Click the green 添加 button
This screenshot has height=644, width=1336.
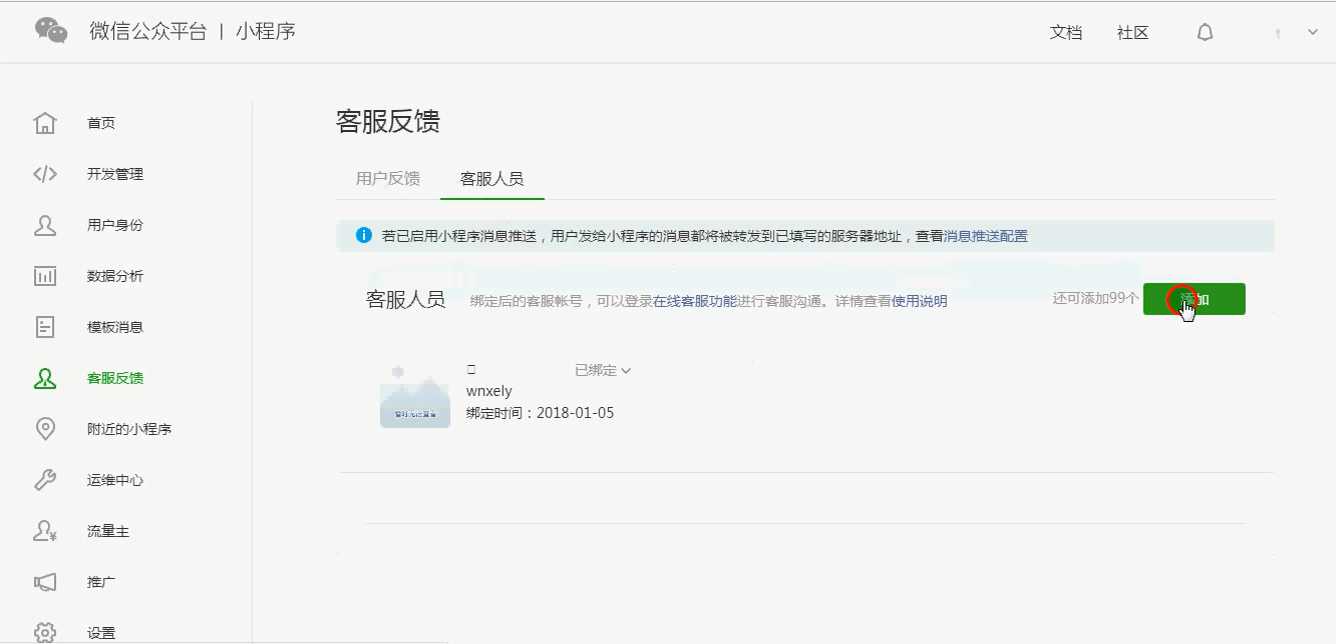coord(1194,299)
